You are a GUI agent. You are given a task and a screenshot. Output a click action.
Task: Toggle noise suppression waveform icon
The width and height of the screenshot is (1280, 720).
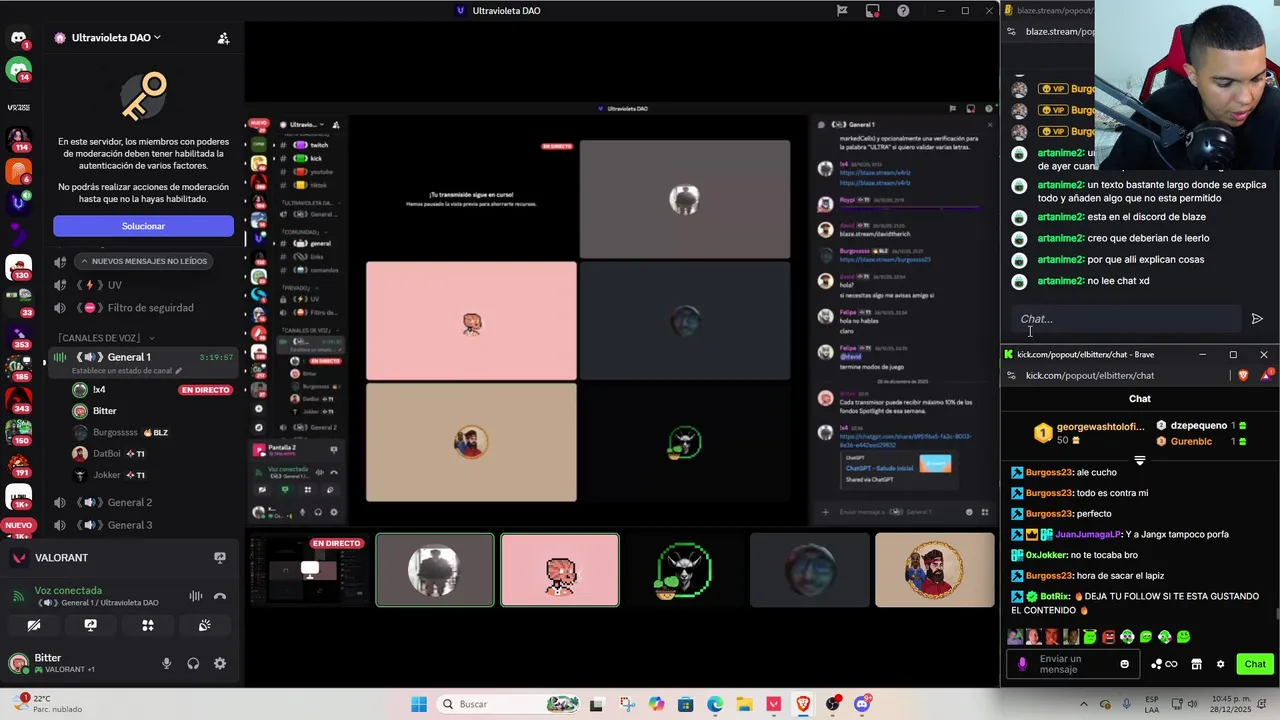coord(196,596)
